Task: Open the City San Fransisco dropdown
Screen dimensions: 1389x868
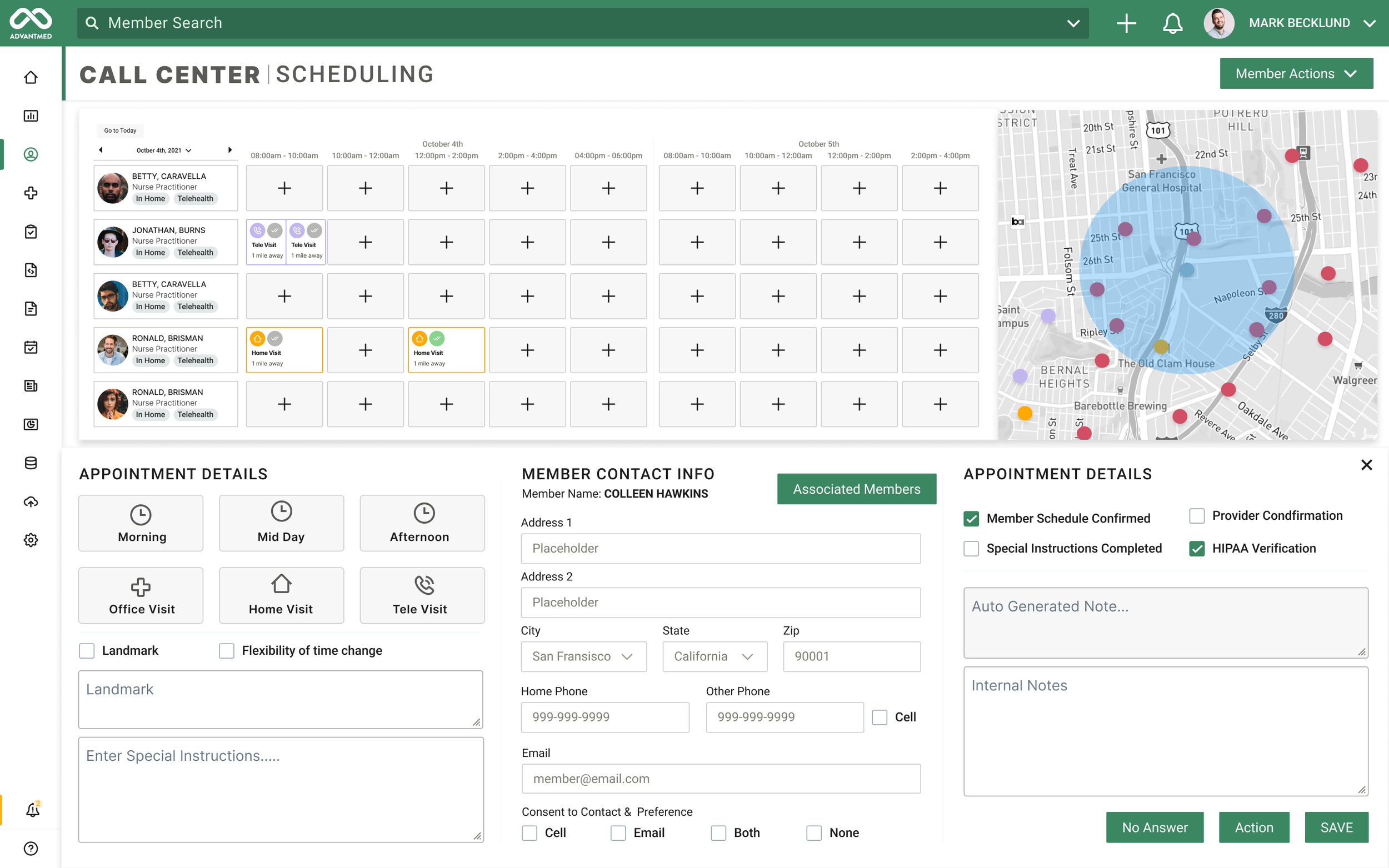Action: click(583, 656)
